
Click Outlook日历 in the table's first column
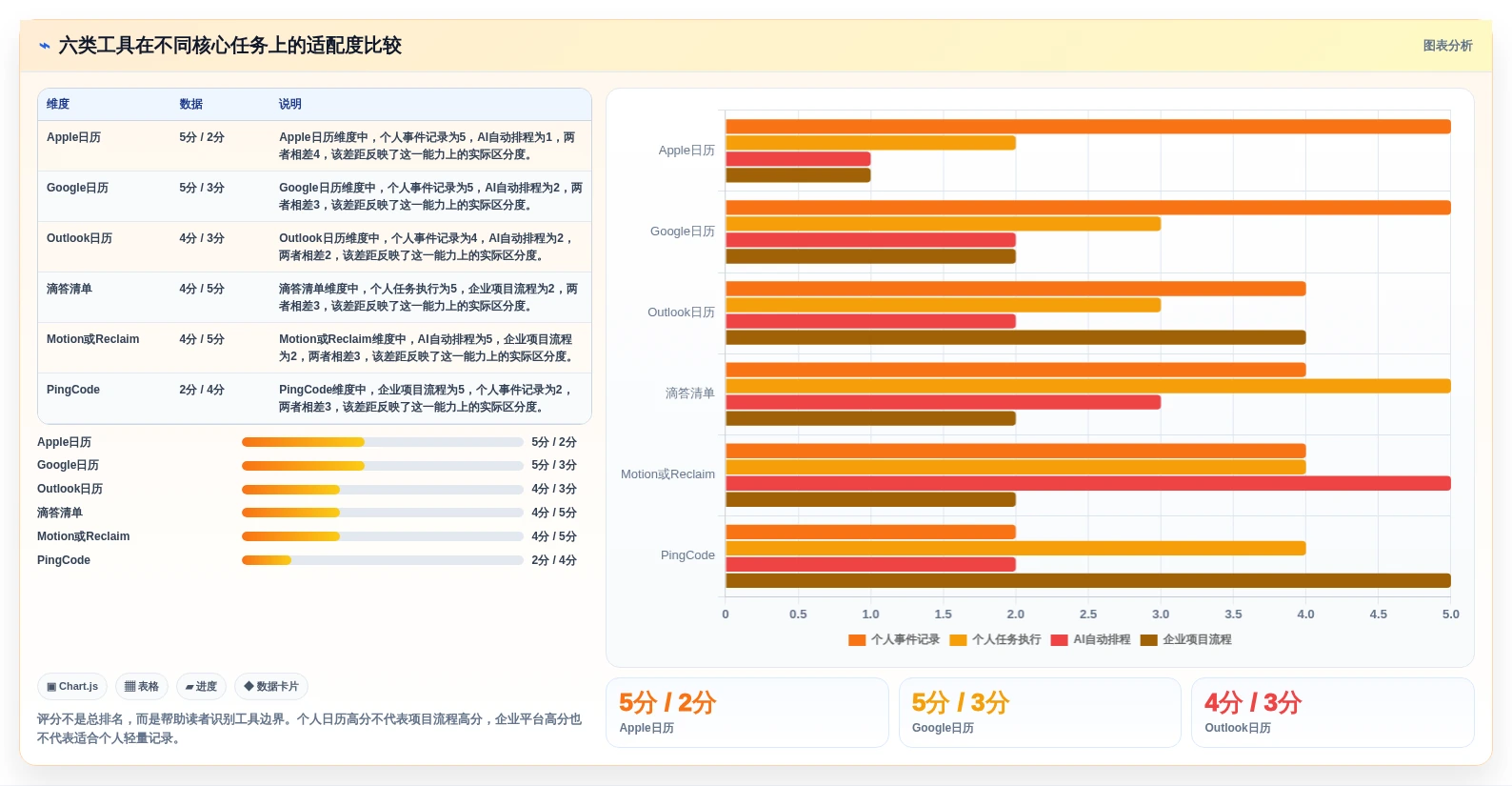pos(79,238)
